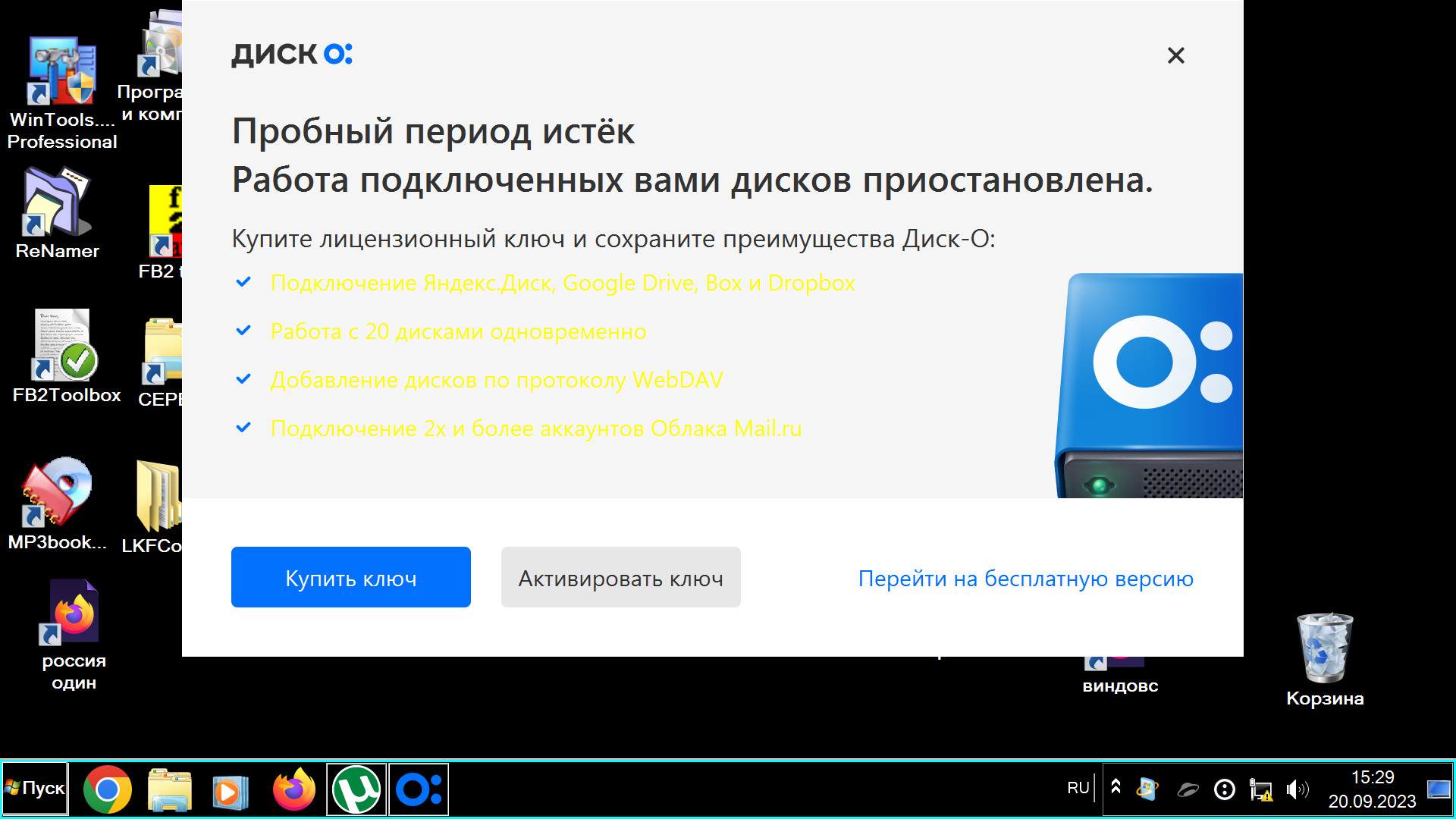
Task: Open the виндовс desktop shortcut
Action: coord(1120,675)
